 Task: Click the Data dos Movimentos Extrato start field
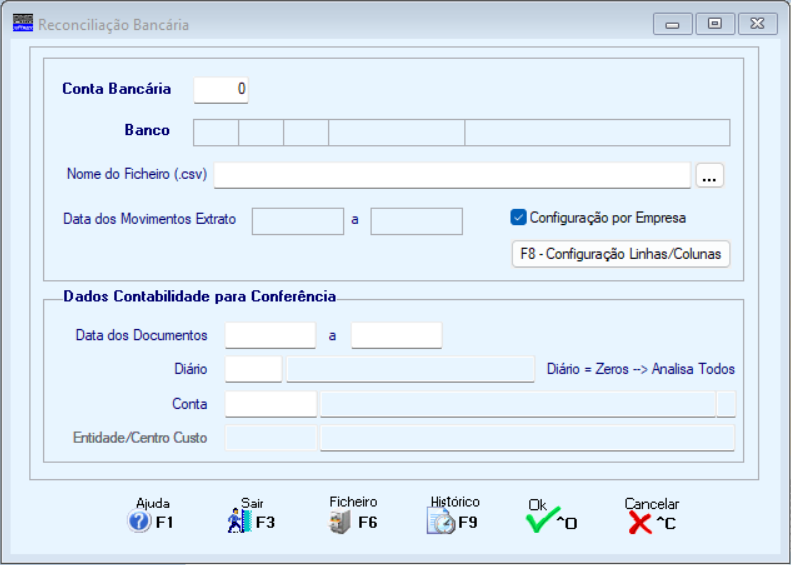coord(298,221)
